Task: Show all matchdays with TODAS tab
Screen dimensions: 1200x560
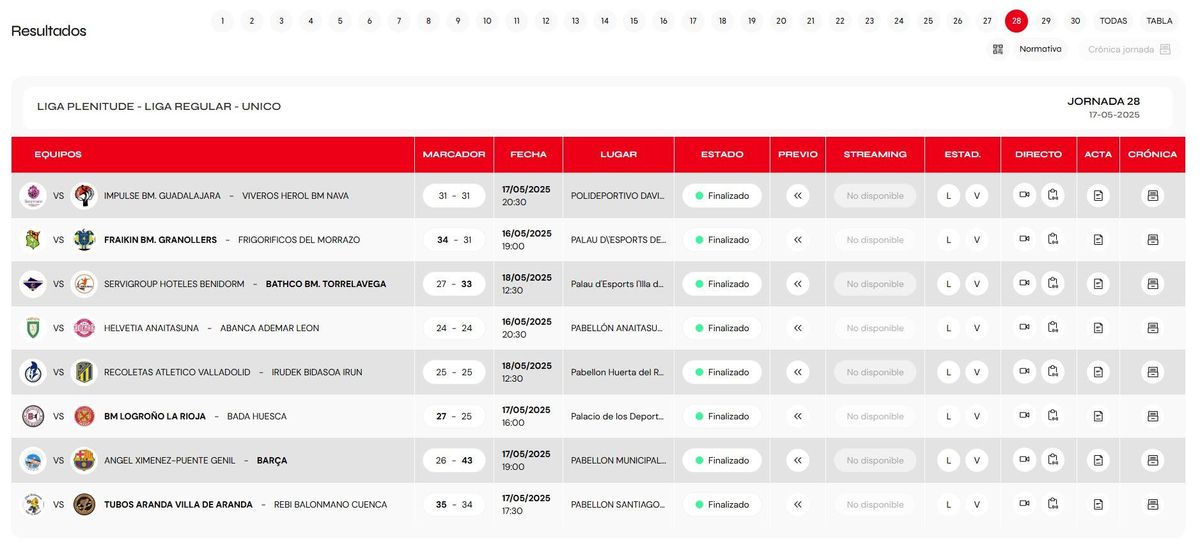Action: point(1113,21)
